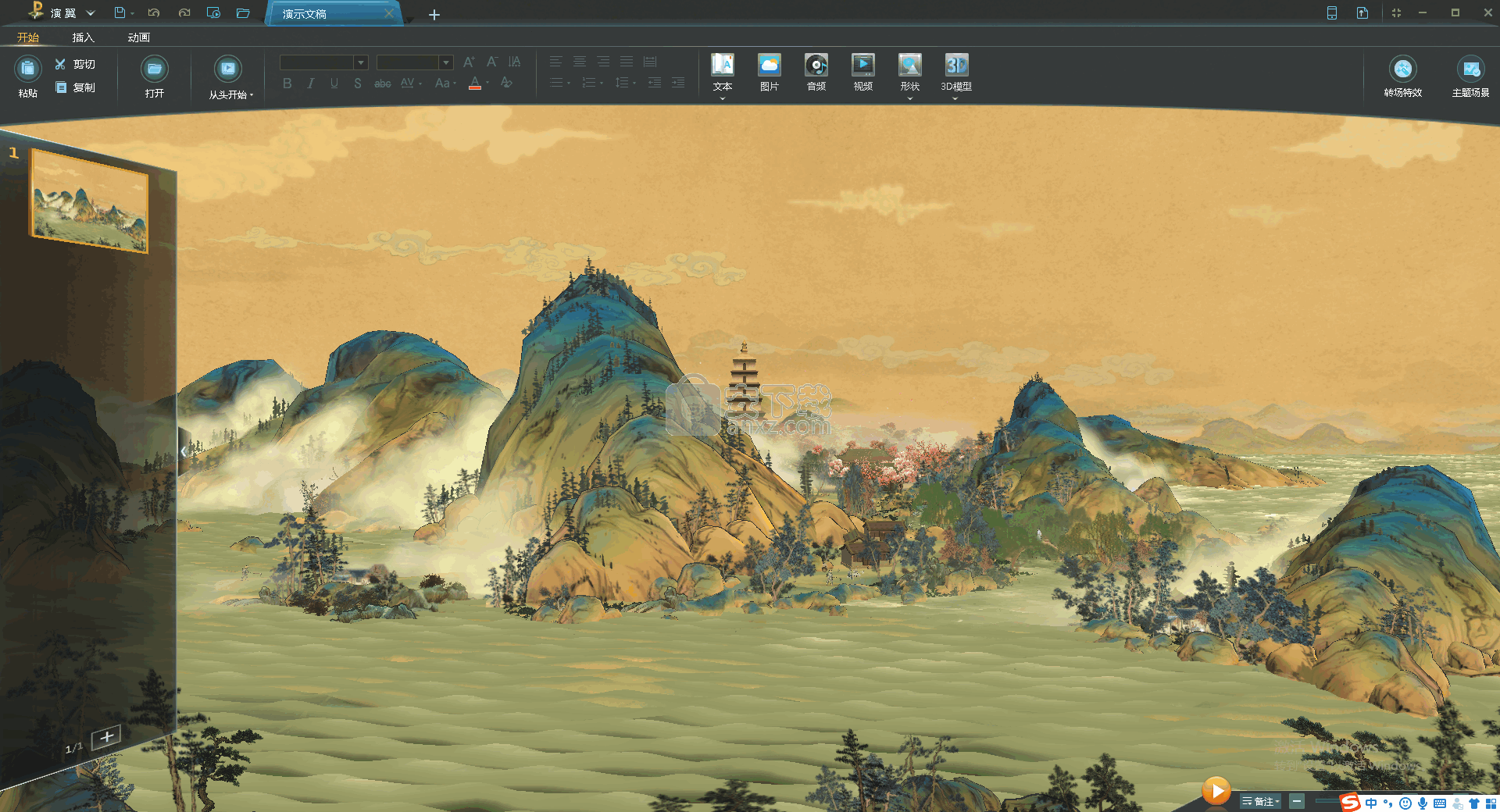
Task: Collapse the slide panel arrow
Action: 183,451
